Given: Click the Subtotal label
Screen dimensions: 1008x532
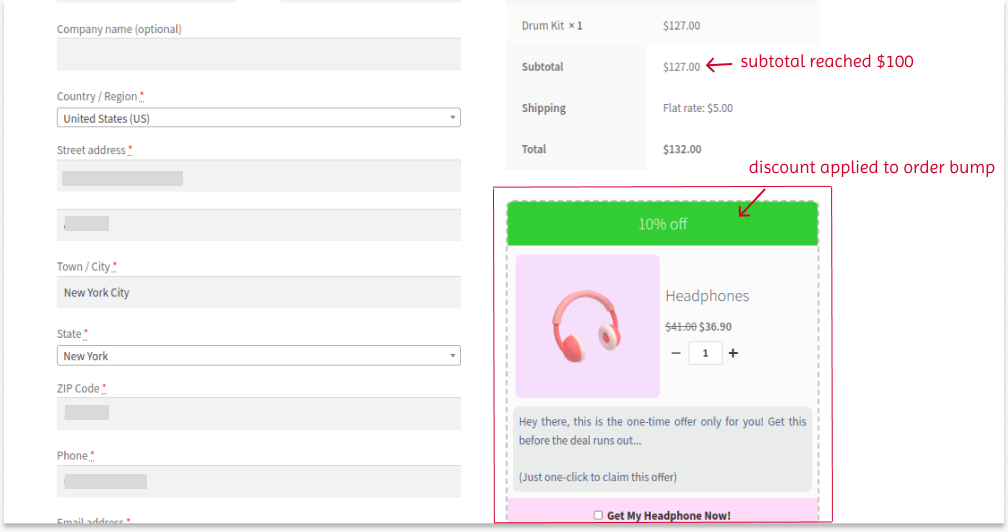Looking at the screenshot, I should pos(543,67).
